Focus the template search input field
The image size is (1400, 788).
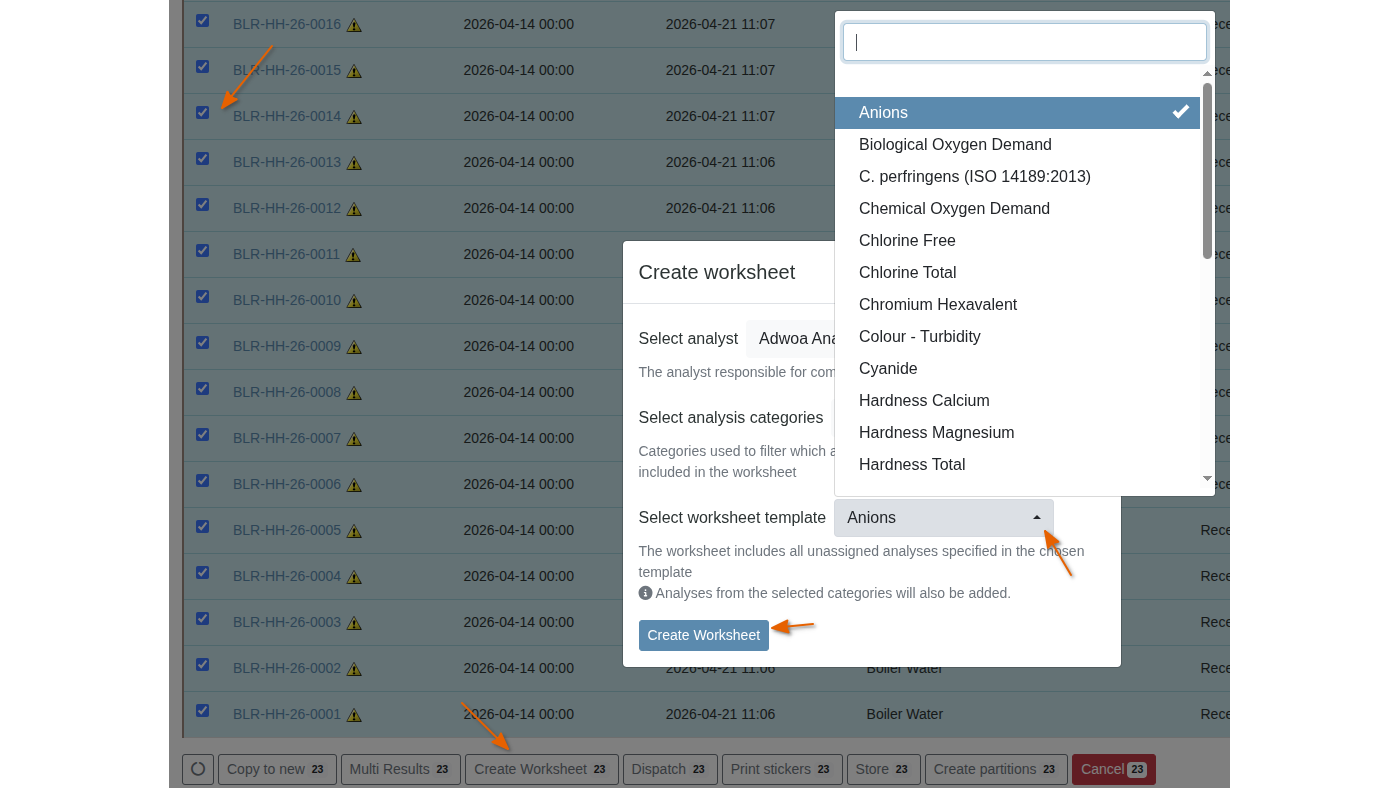[x=1024, y=42]
